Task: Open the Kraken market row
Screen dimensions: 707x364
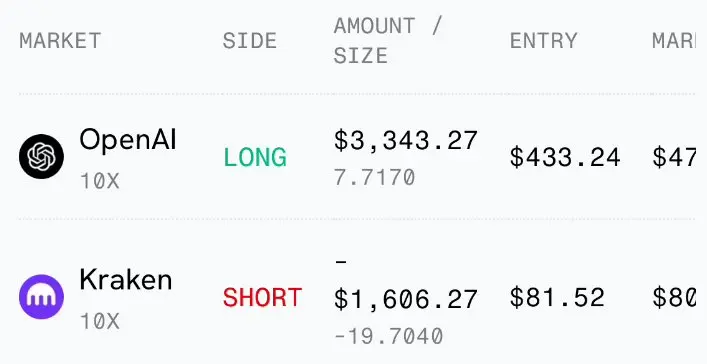Action: click(x=356, y=293)
